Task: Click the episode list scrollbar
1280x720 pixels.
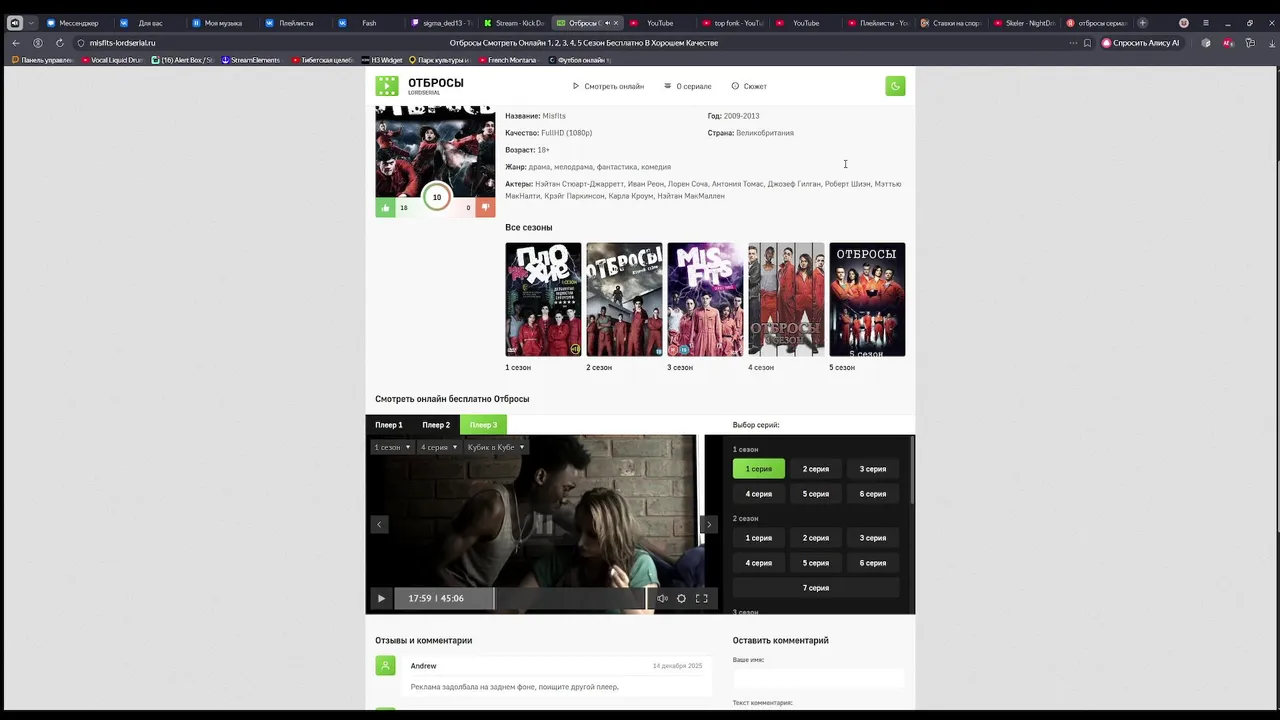Action: tap(913, 468)
